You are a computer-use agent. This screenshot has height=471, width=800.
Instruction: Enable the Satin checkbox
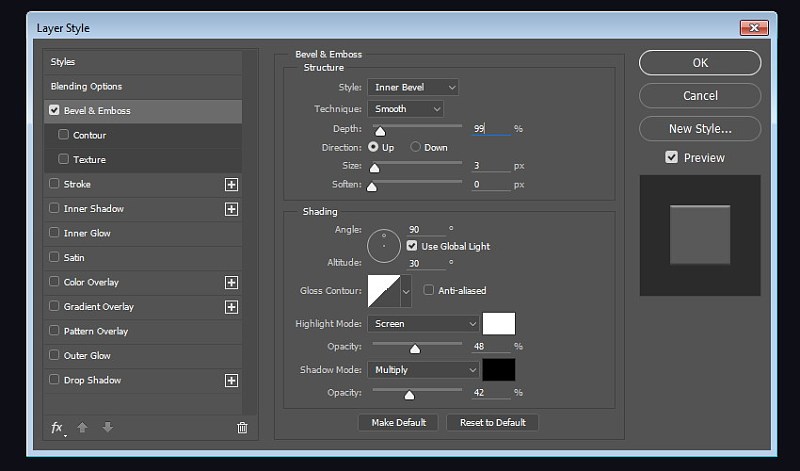[54, 257]
